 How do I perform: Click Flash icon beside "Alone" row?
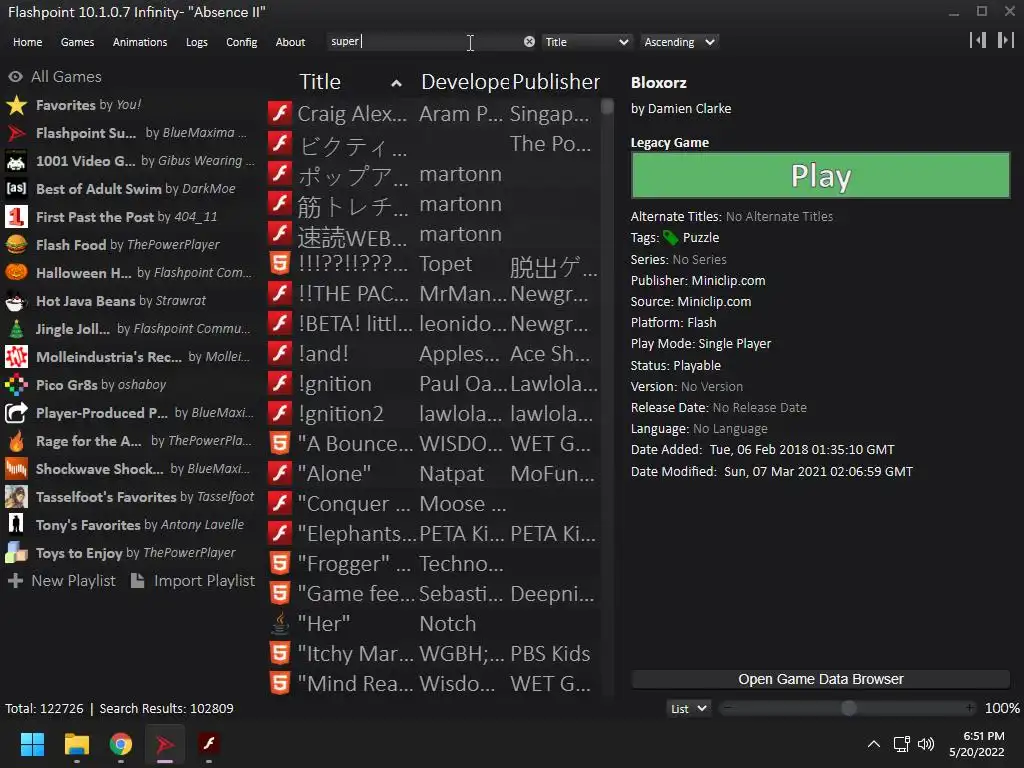click(280, 473)
